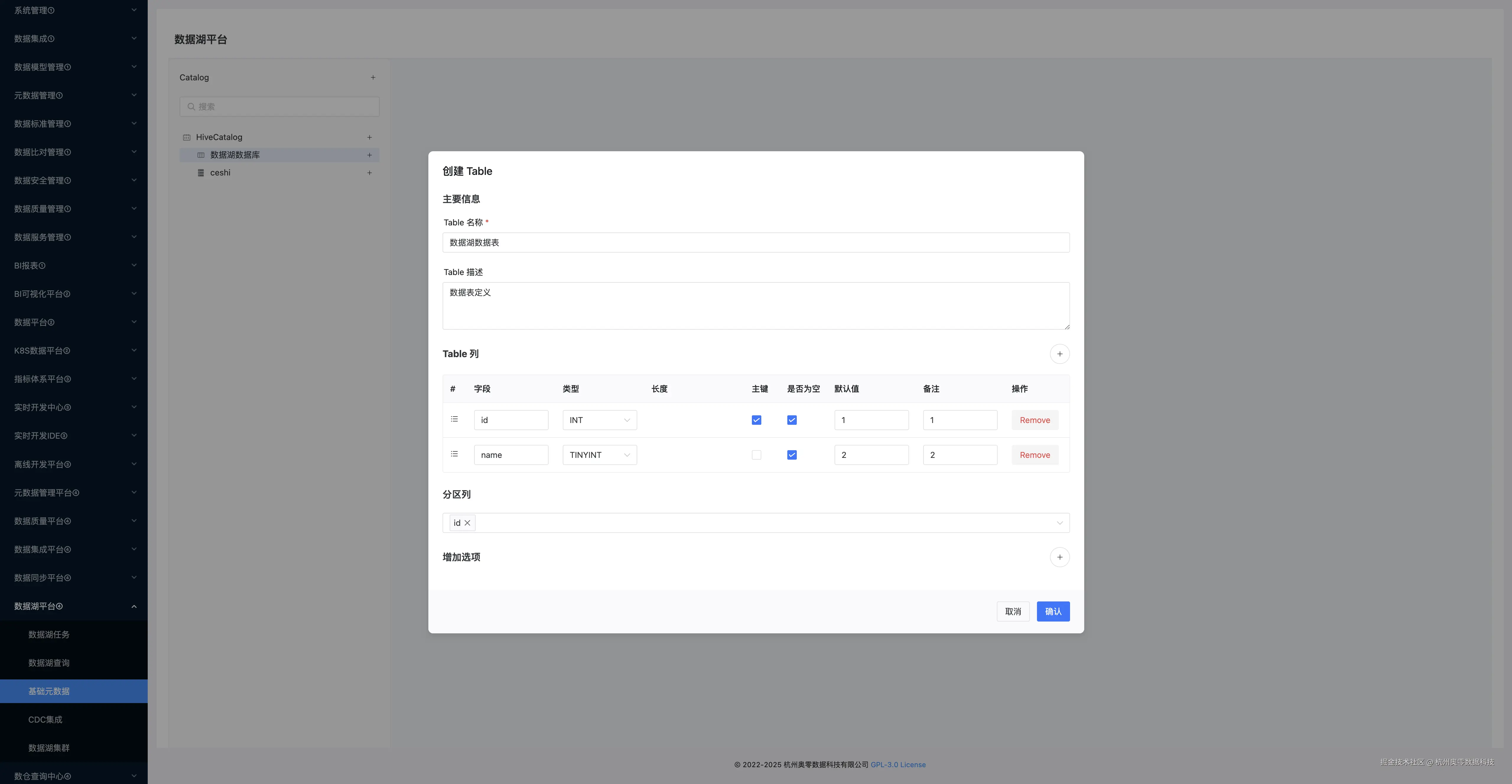The image size is (1512, 784).
Task: Expand 元数据管理 menu
Action: pos(74,95)
